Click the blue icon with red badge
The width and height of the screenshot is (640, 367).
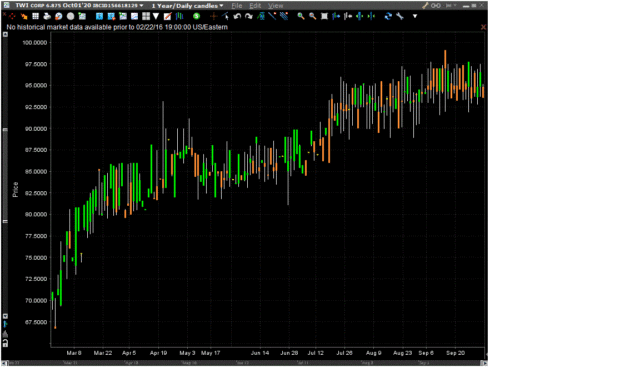111,16
